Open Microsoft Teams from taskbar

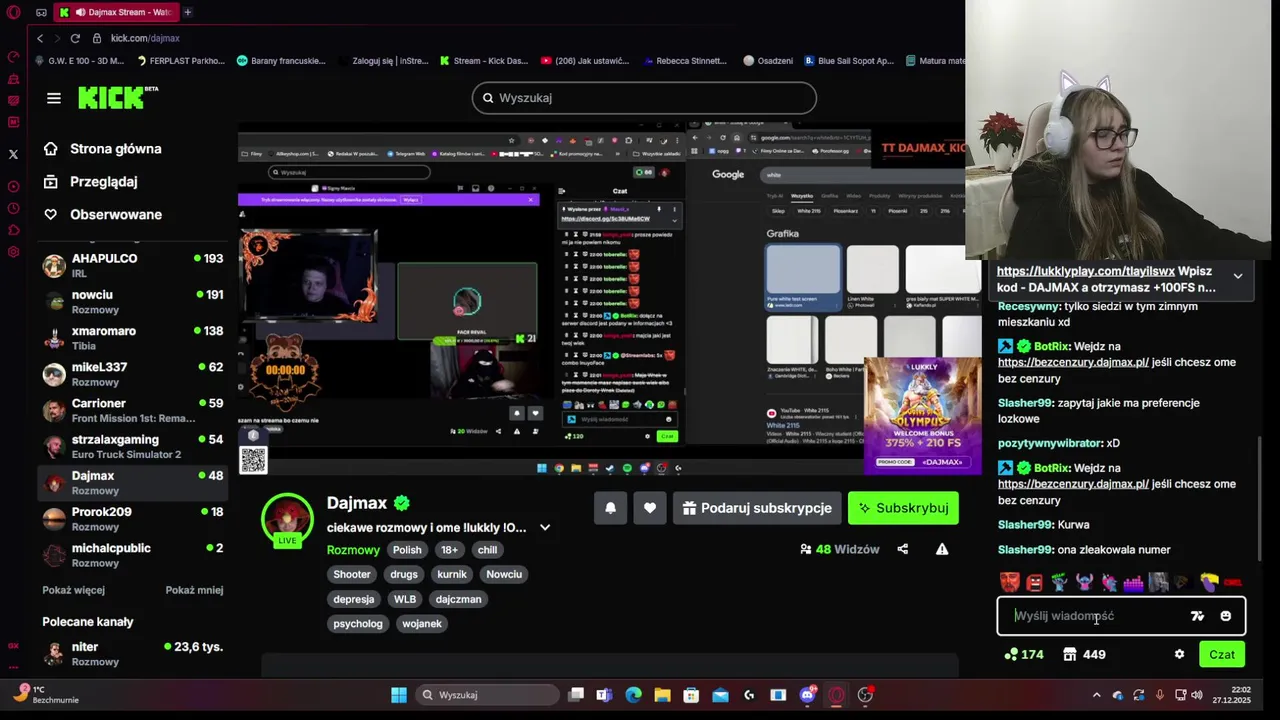[604, 695]
